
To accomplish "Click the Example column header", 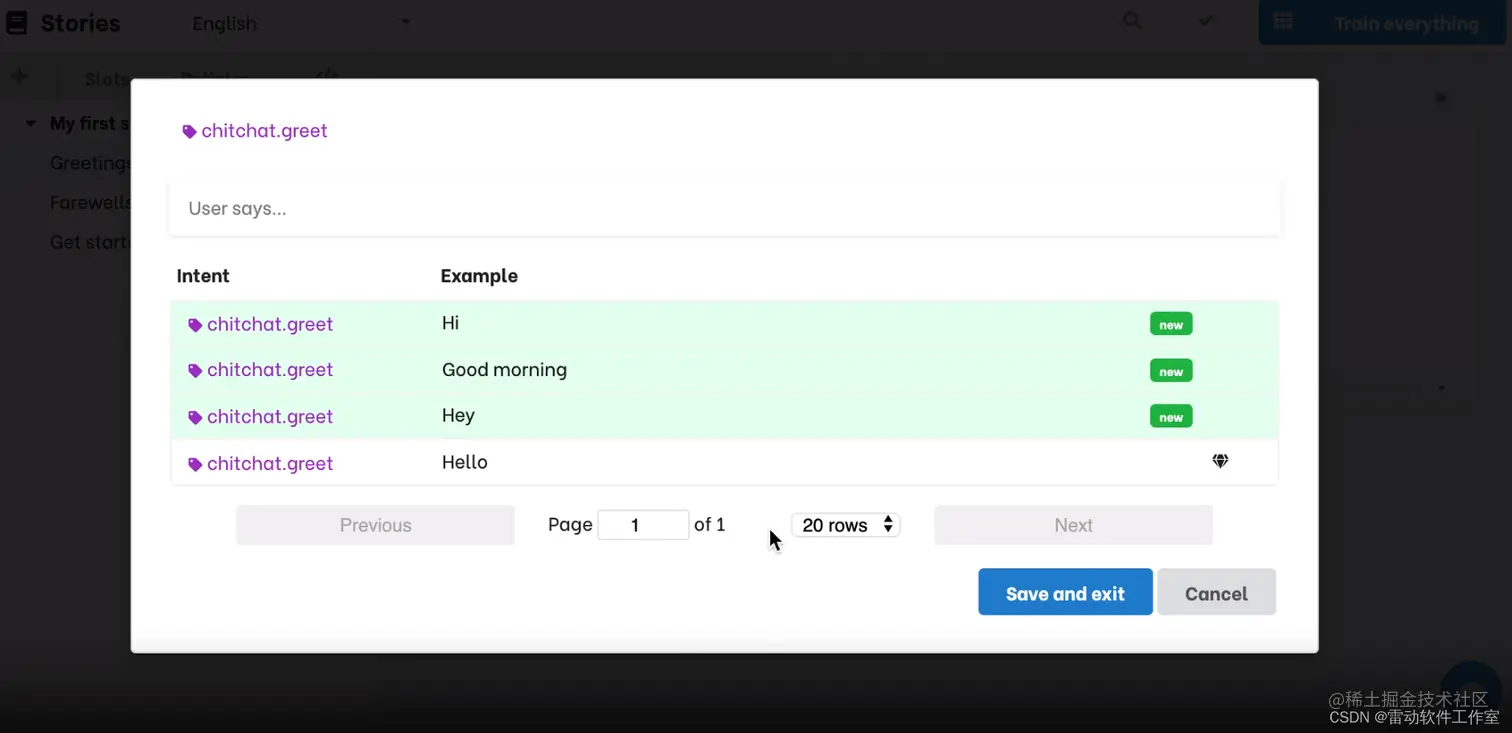I will click(479, 276).
